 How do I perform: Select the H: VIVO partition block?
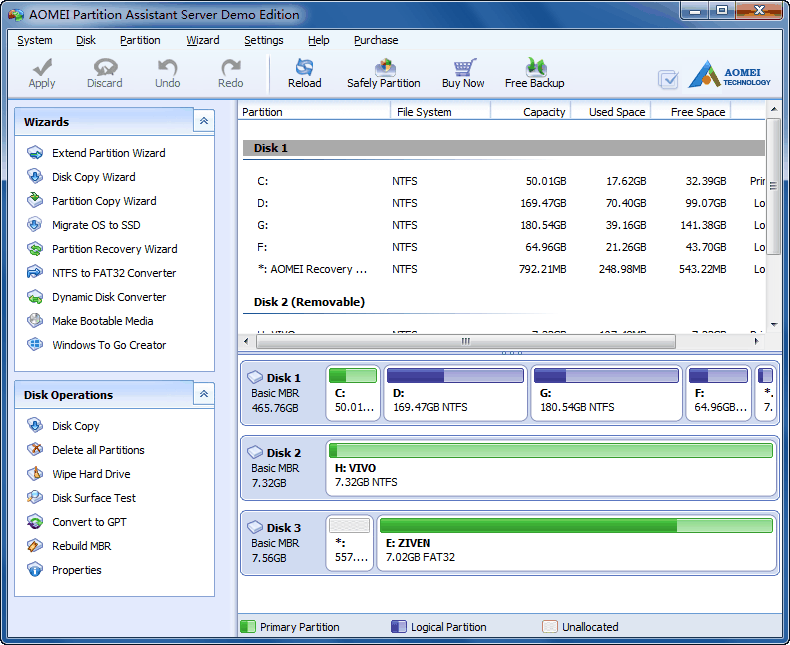551,468
